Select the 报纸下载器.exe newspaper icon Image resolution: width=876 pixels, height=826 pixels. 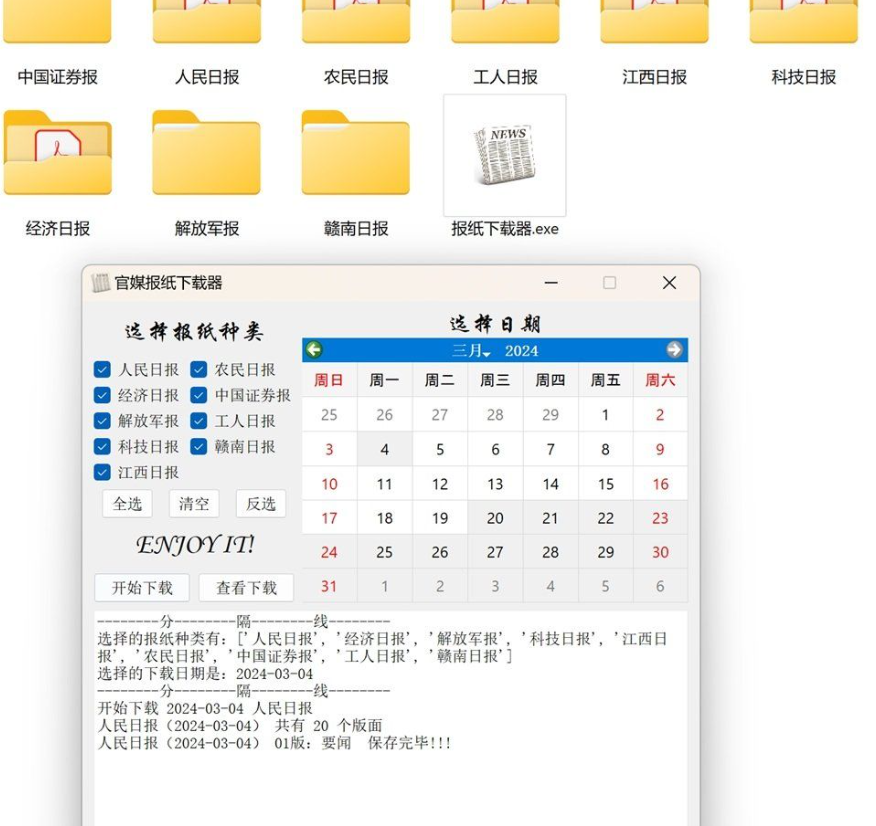tap(504, 155)
